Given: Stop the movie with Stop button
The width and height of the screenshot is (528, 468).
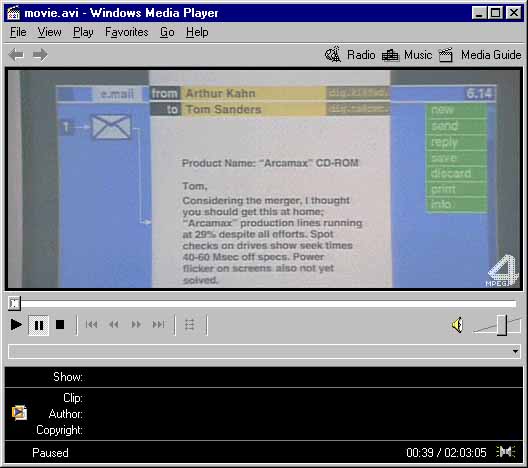Looking at the screenshot, I should (x=60, y=325).
